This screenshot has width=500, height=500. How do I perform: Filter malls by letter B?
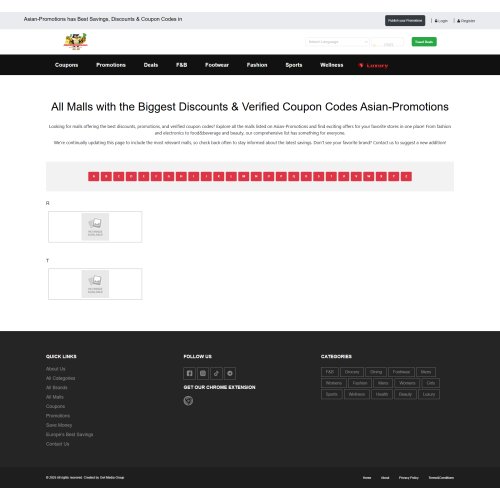(x=106, y=176)
